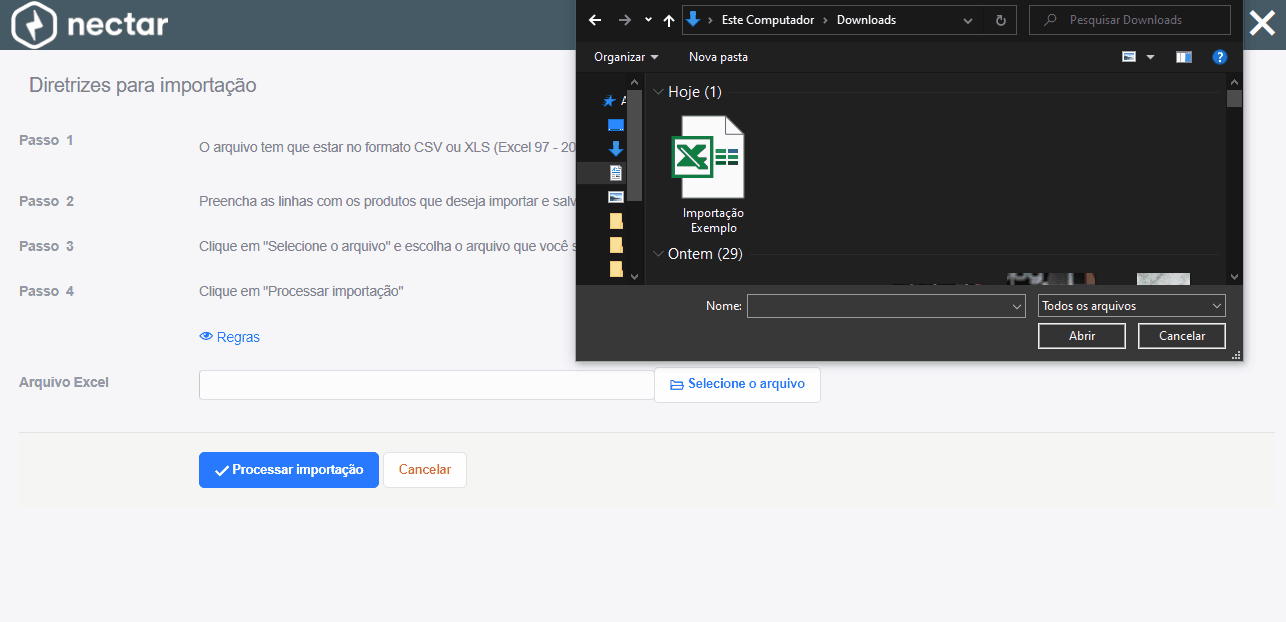
Task: Toggle the preview pane icon
Action: point(1184,57)
